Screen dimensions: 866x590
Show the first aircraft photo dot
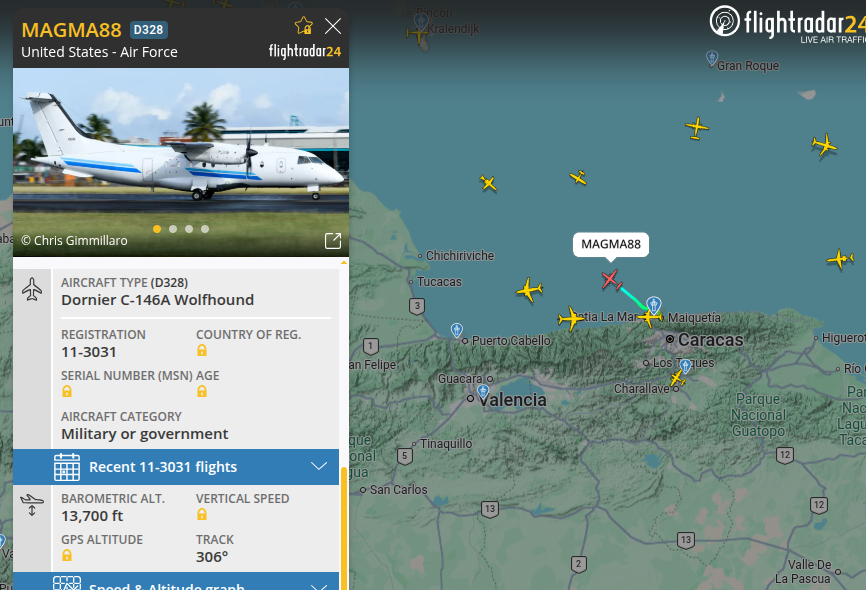click(157, 229)
